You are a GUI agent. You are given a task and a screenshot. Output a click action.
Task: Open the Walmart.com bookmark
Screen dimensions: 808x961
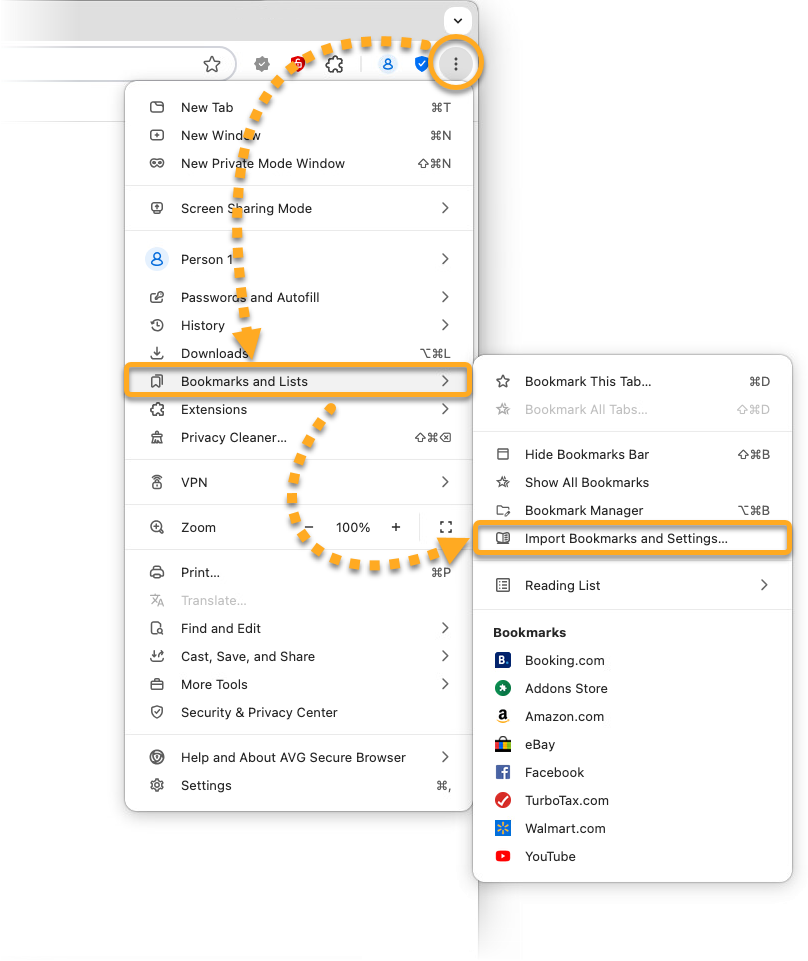point(564,828)
